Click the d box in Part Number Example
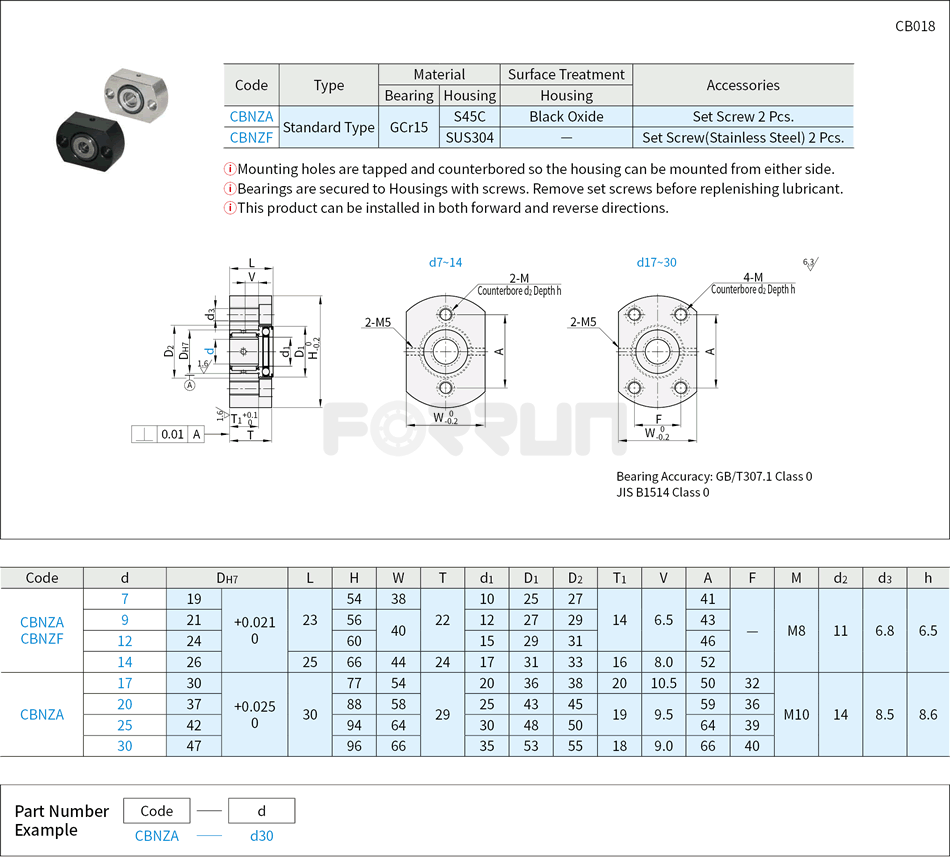Screen dimensions: 950x857 261,810
